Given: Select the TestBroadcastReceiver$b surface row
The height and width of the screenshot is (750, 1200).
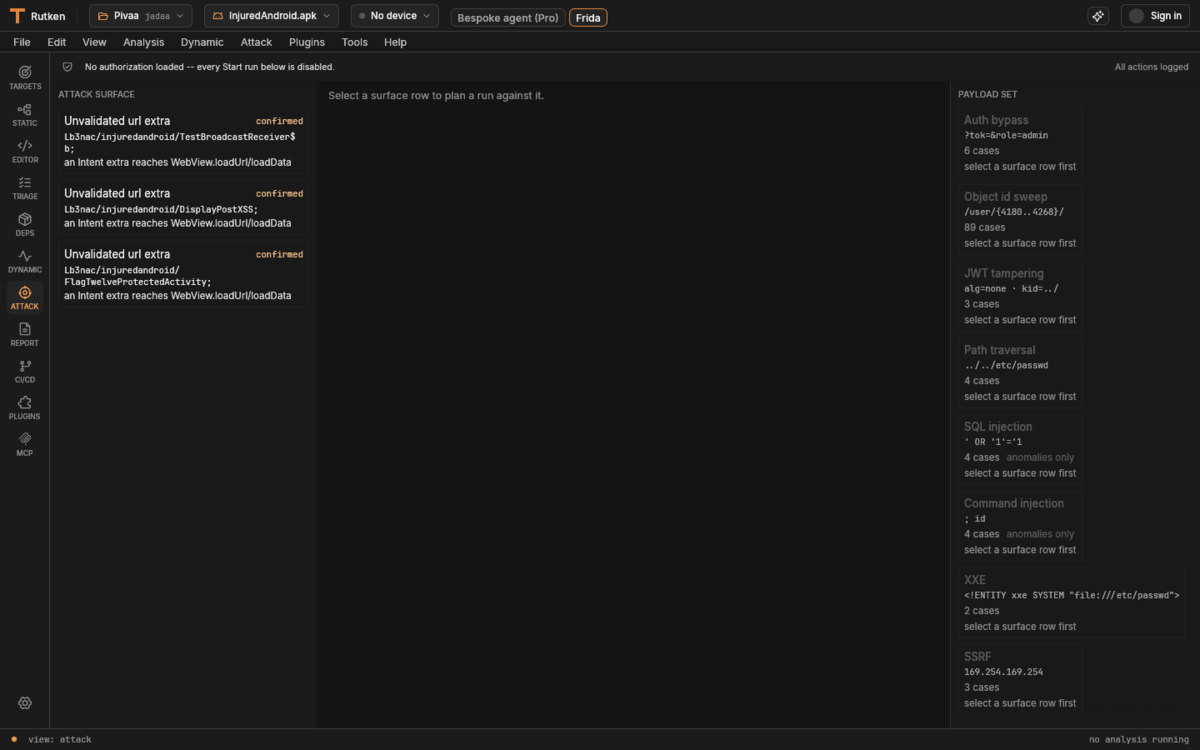Looking at the screenshot, I should (183, 141).
